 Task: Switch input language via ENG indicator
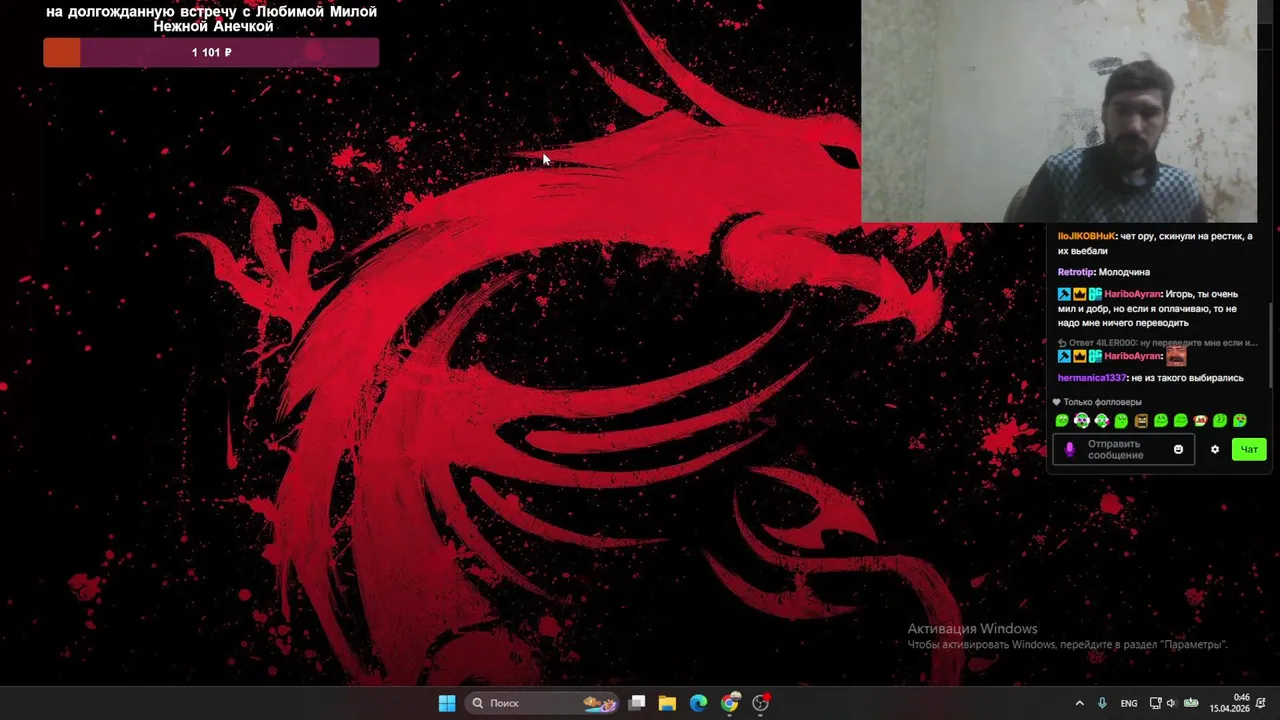(x=1129, y=704)
